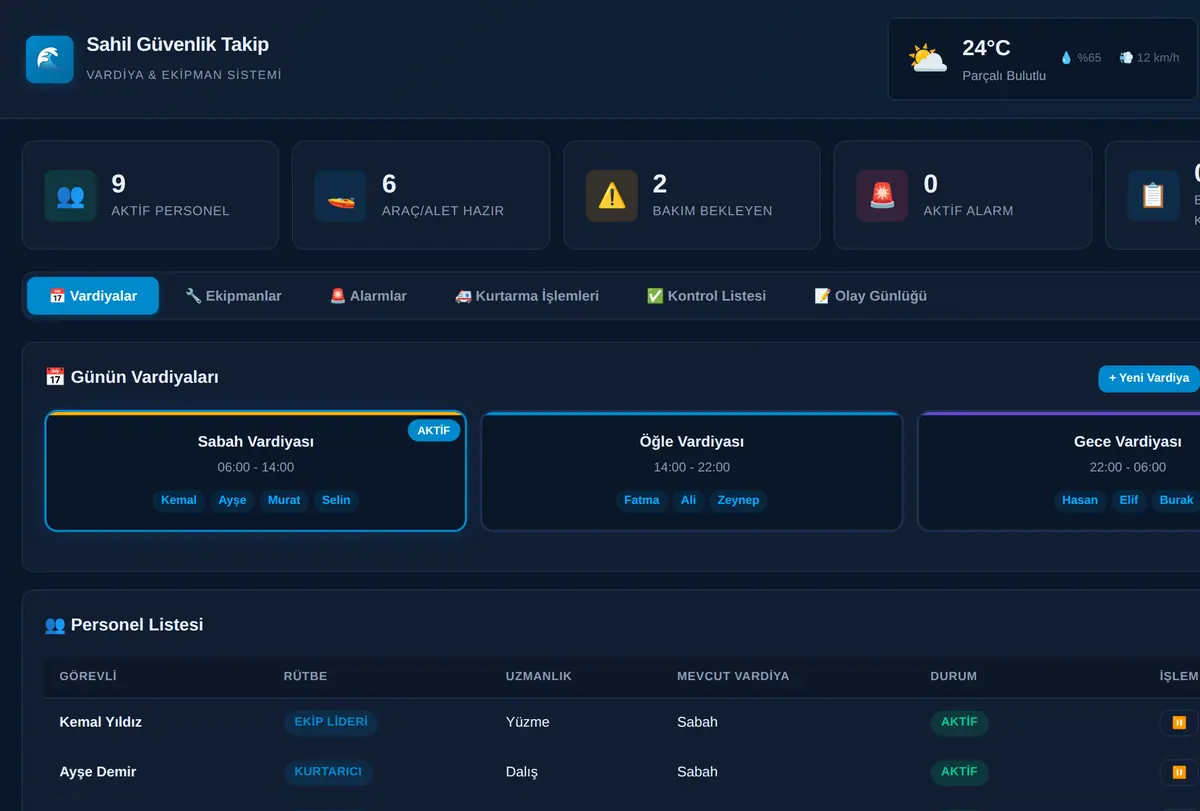The width and height of the screenshot is (1200, 811).
Task: Click the Sahil Güvenlik Takip wave logo
Action: (x=50, y=59)
